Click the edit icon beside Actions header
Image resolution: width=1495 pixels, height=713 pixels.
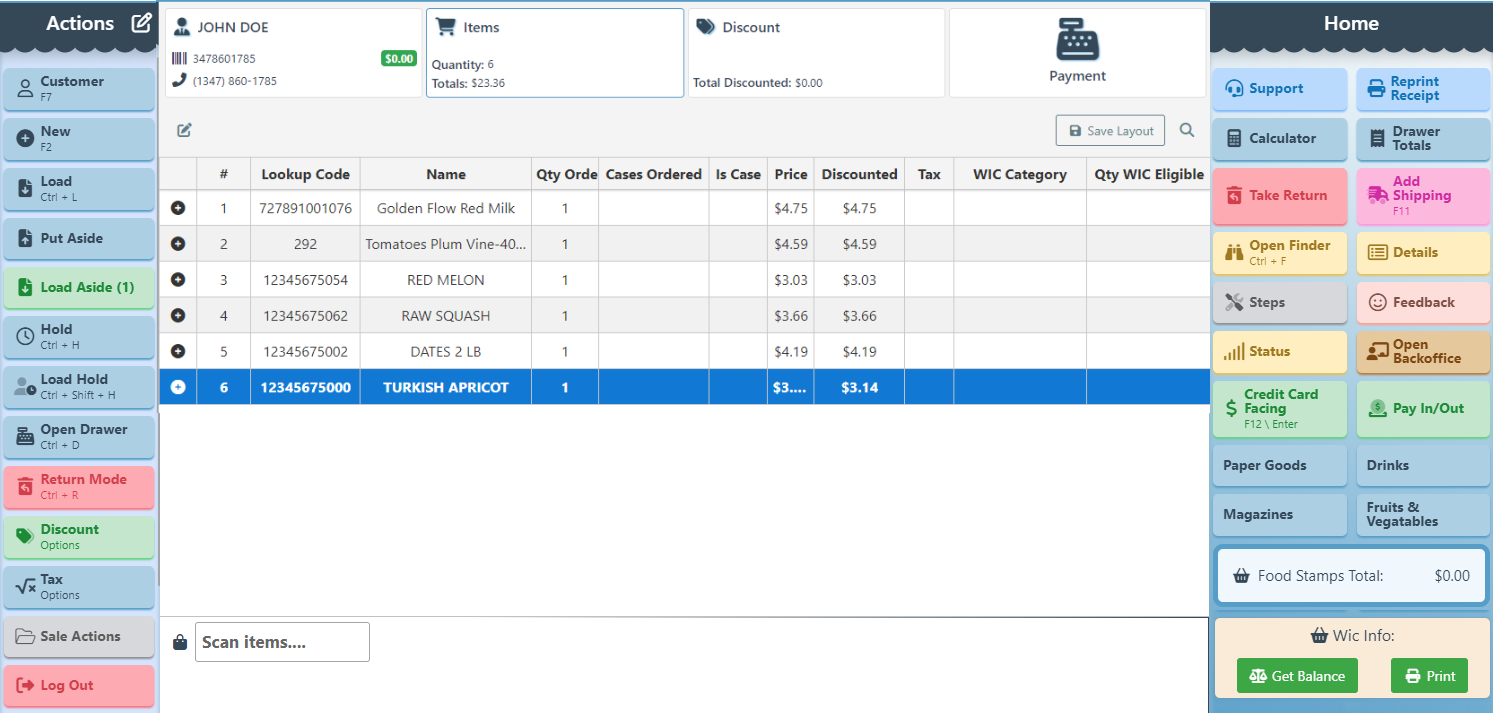click(142, 23)
